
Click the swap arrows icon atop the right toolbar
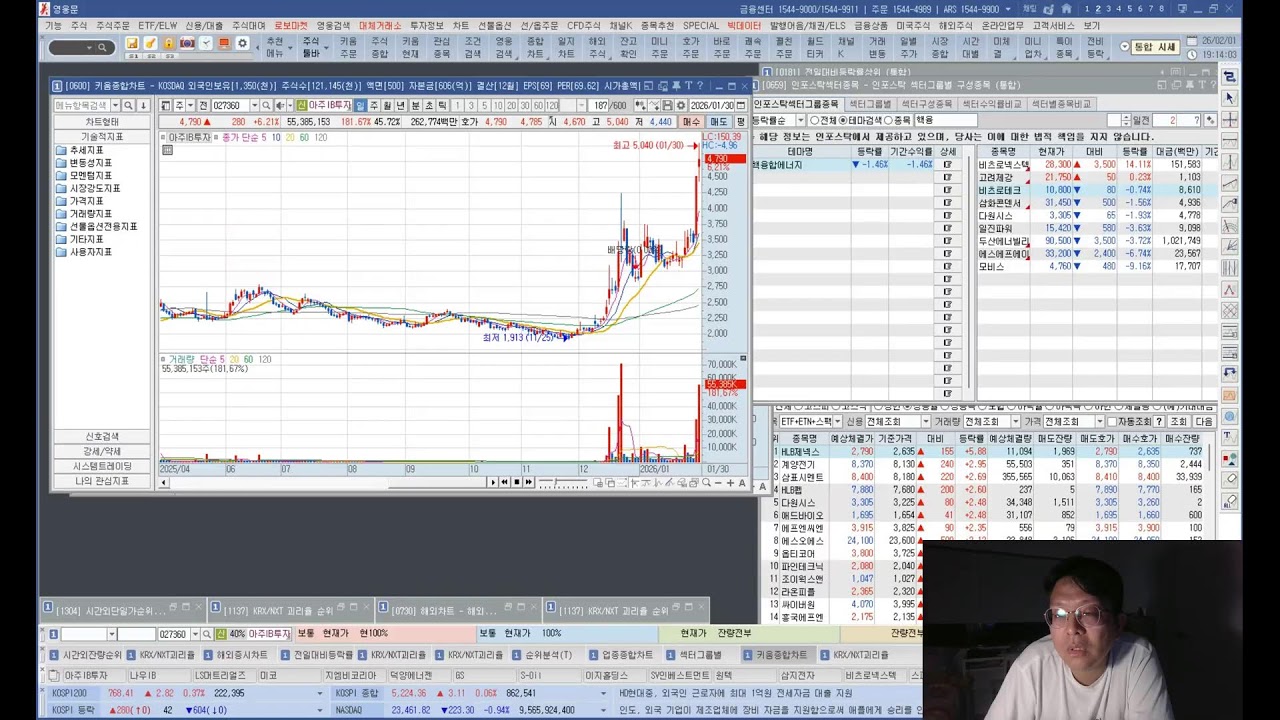click(x=1230, y=76)
